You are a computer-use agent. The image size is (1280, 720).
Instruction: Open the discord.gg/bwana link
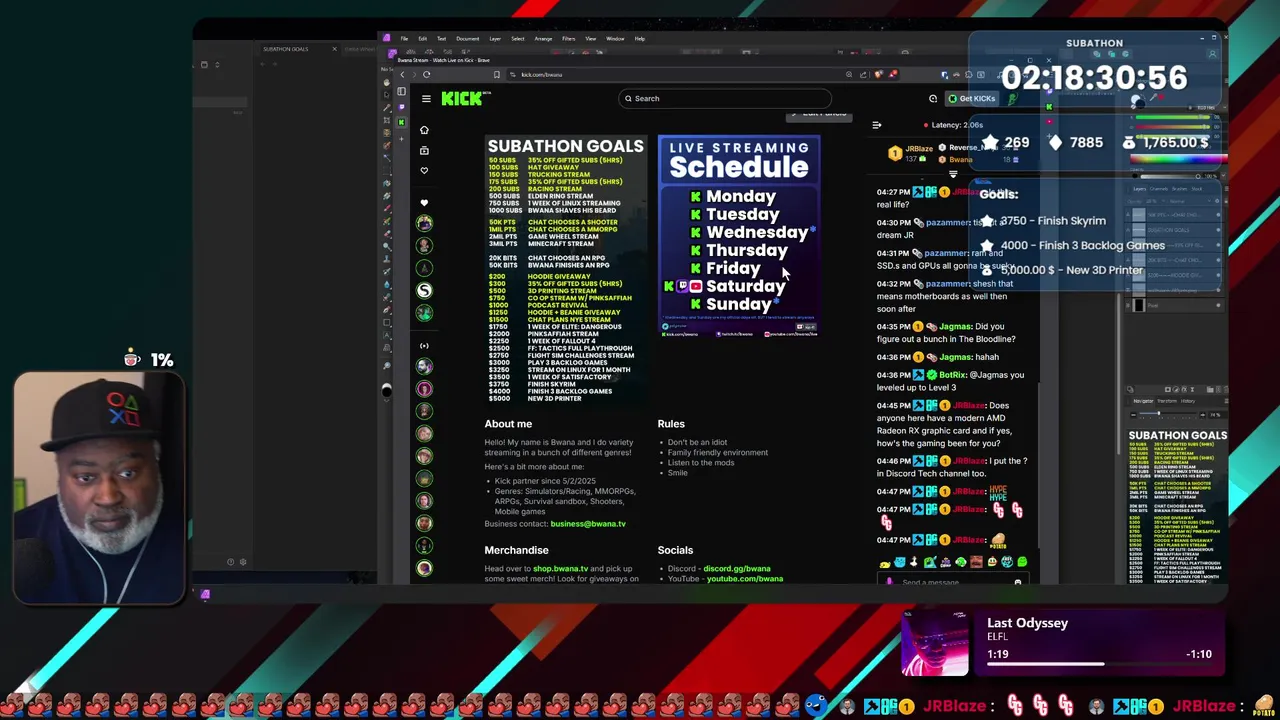click(x=737, y=568)
